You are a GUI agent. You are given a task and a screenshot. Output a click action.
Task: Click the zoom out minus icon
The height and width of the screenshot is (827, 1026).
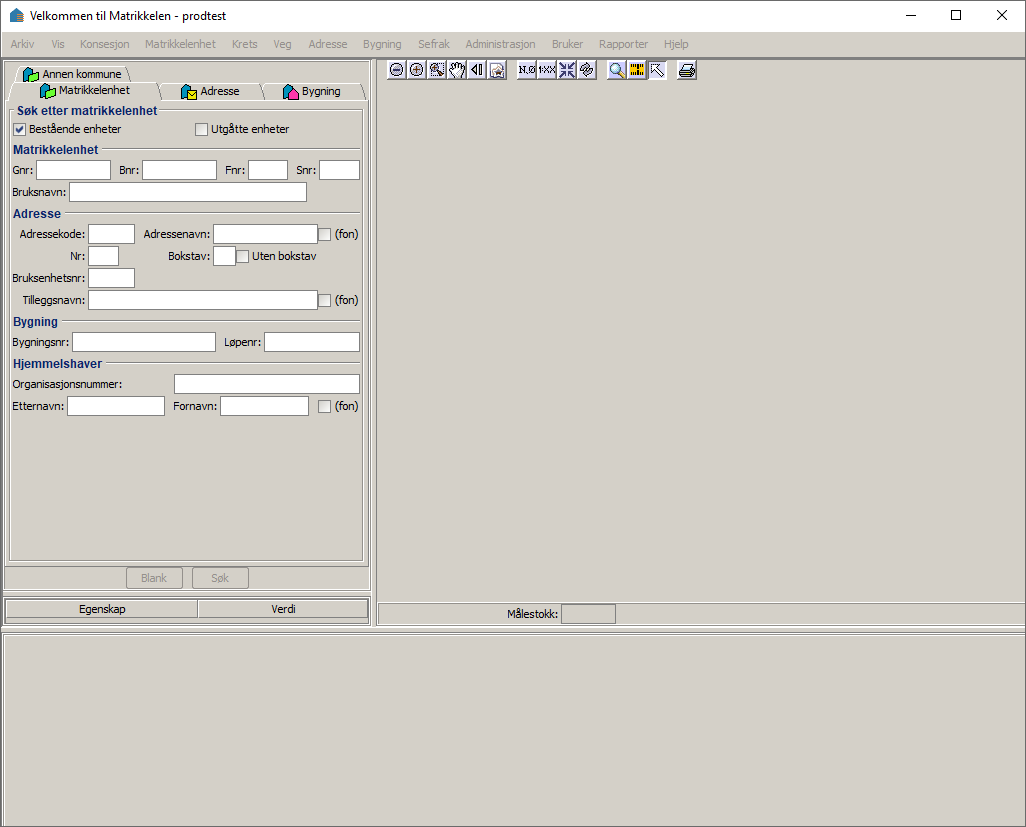click(397, 70)
